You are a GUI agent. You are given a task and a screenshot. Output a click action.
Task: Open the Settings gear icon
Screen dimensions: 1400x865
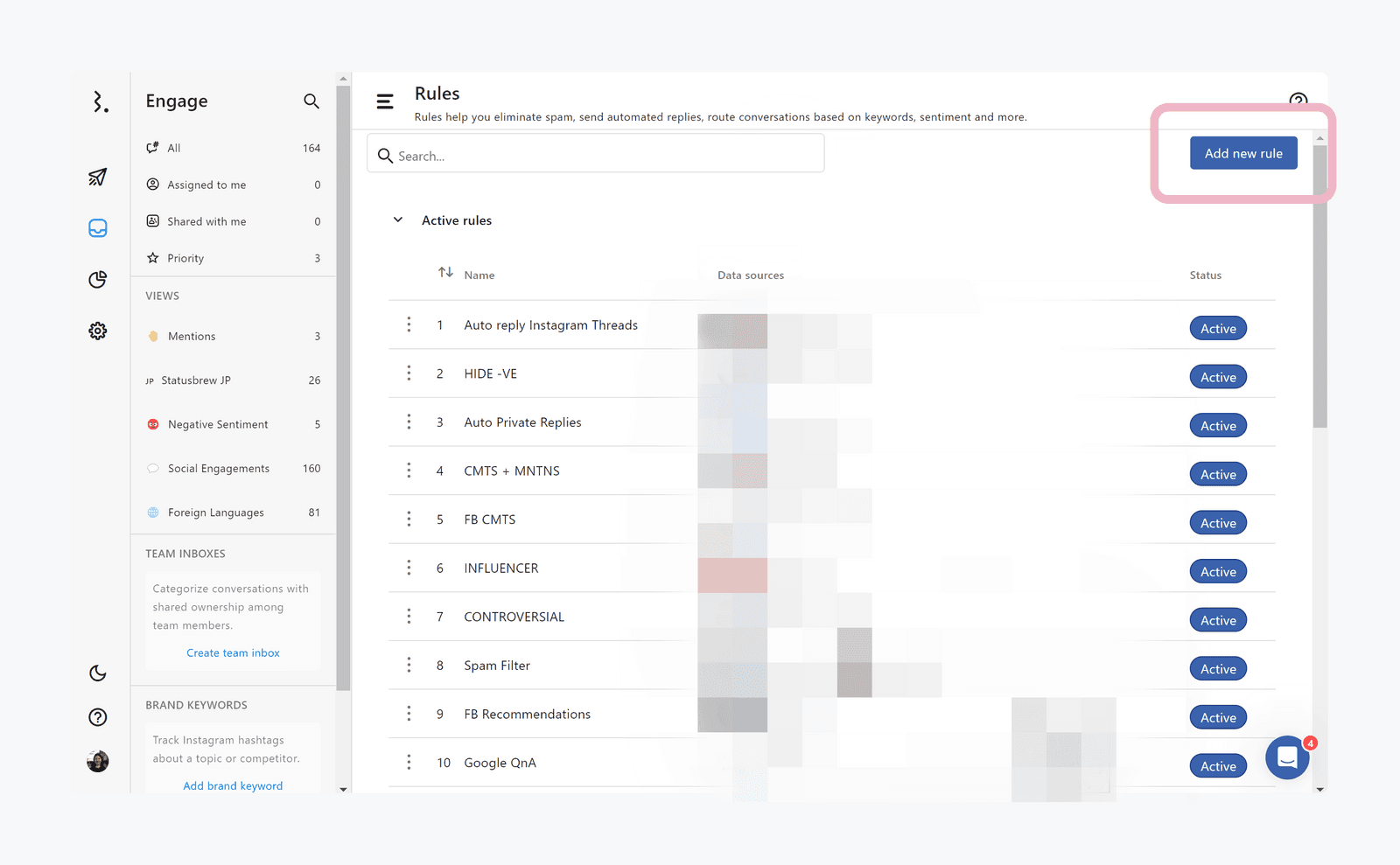click(x=98, y=331)
